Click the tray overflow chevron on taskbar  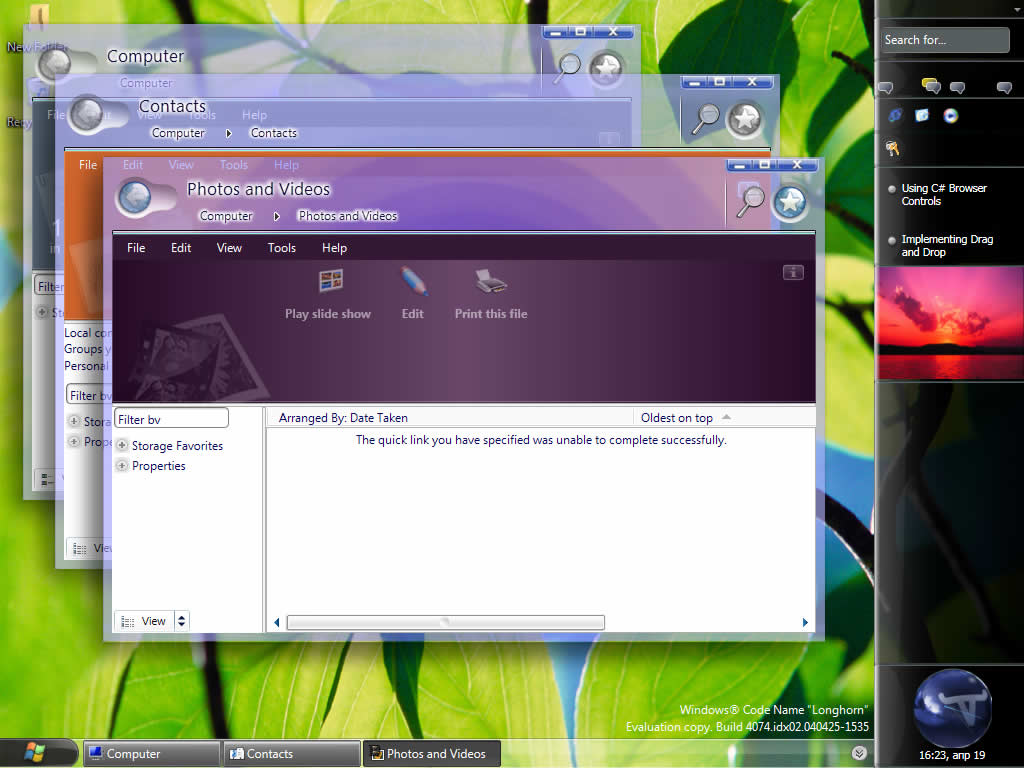(859, 753)
